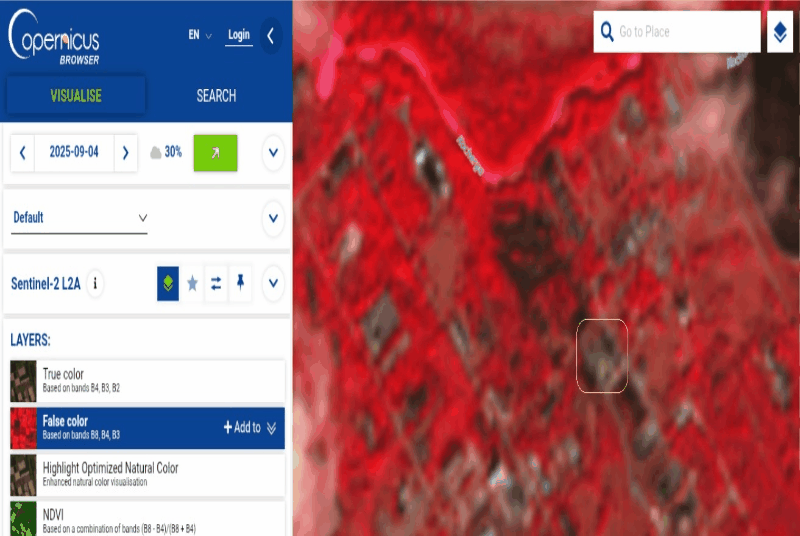Open the map layers button top right
Screen dimensions: 800x536
click(780, 33)
